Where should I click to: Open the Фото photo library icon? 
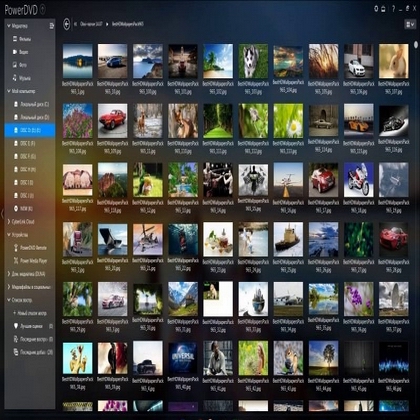15,65
